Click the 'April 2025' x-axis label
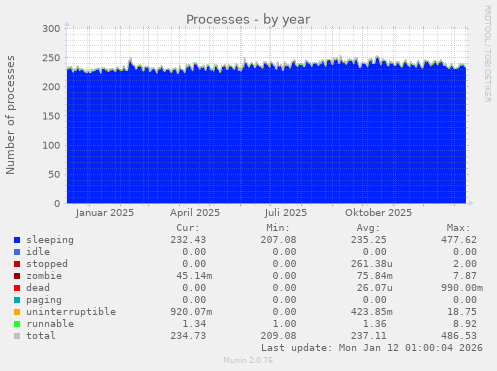Viewport: 497px width, 371px height. (195, 213)
